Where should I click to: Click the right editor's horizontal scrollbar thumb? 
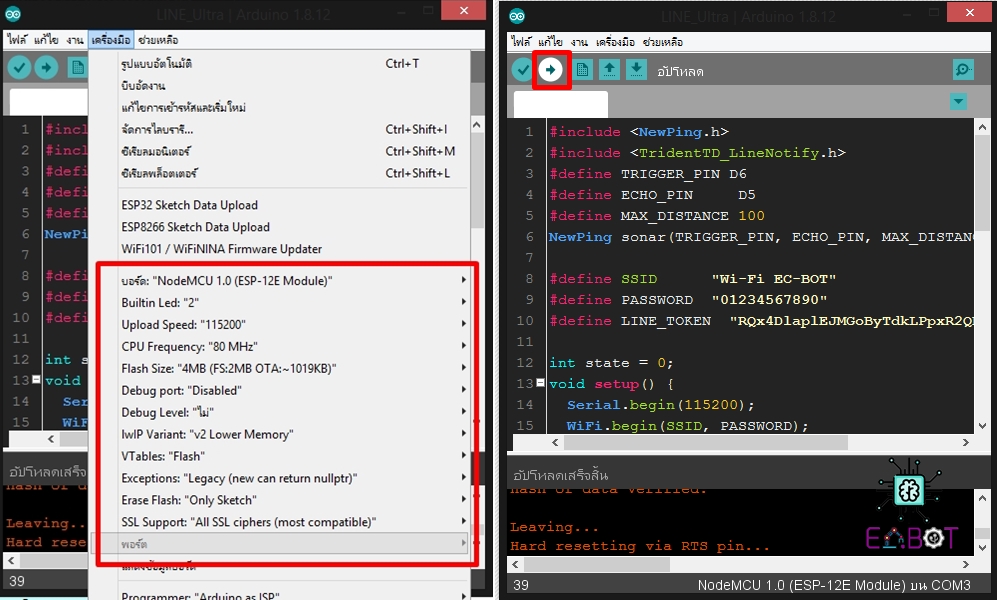(x=705, y=442)
